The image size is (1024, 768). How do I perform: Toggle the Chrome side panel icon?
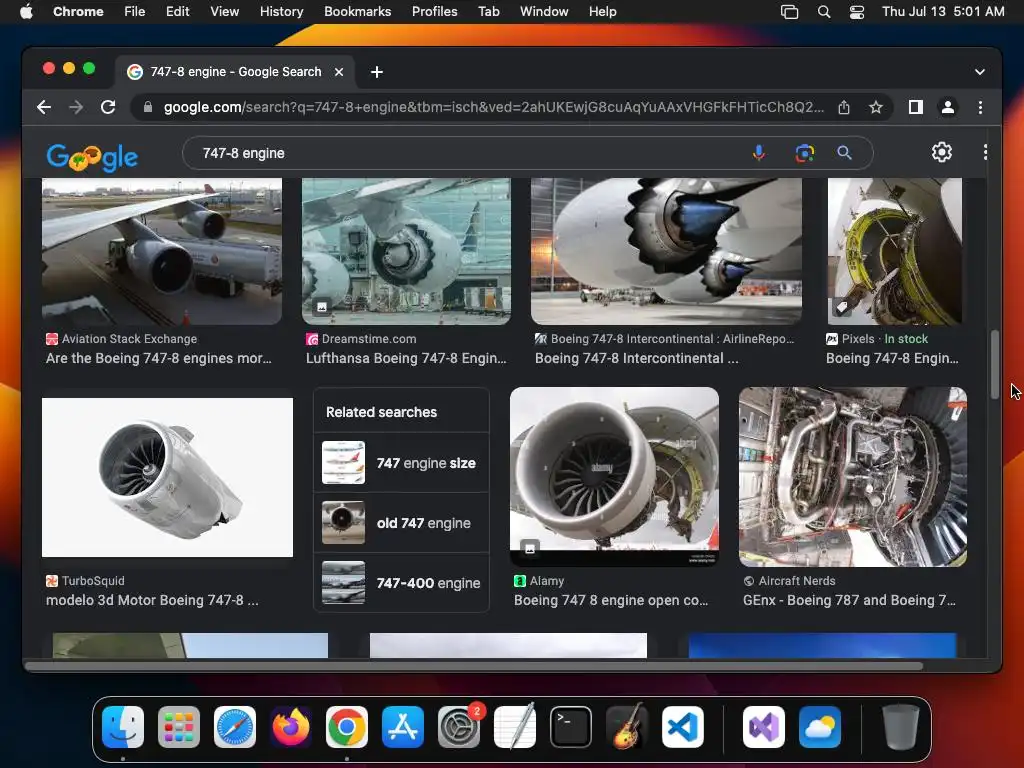[916, 107]
